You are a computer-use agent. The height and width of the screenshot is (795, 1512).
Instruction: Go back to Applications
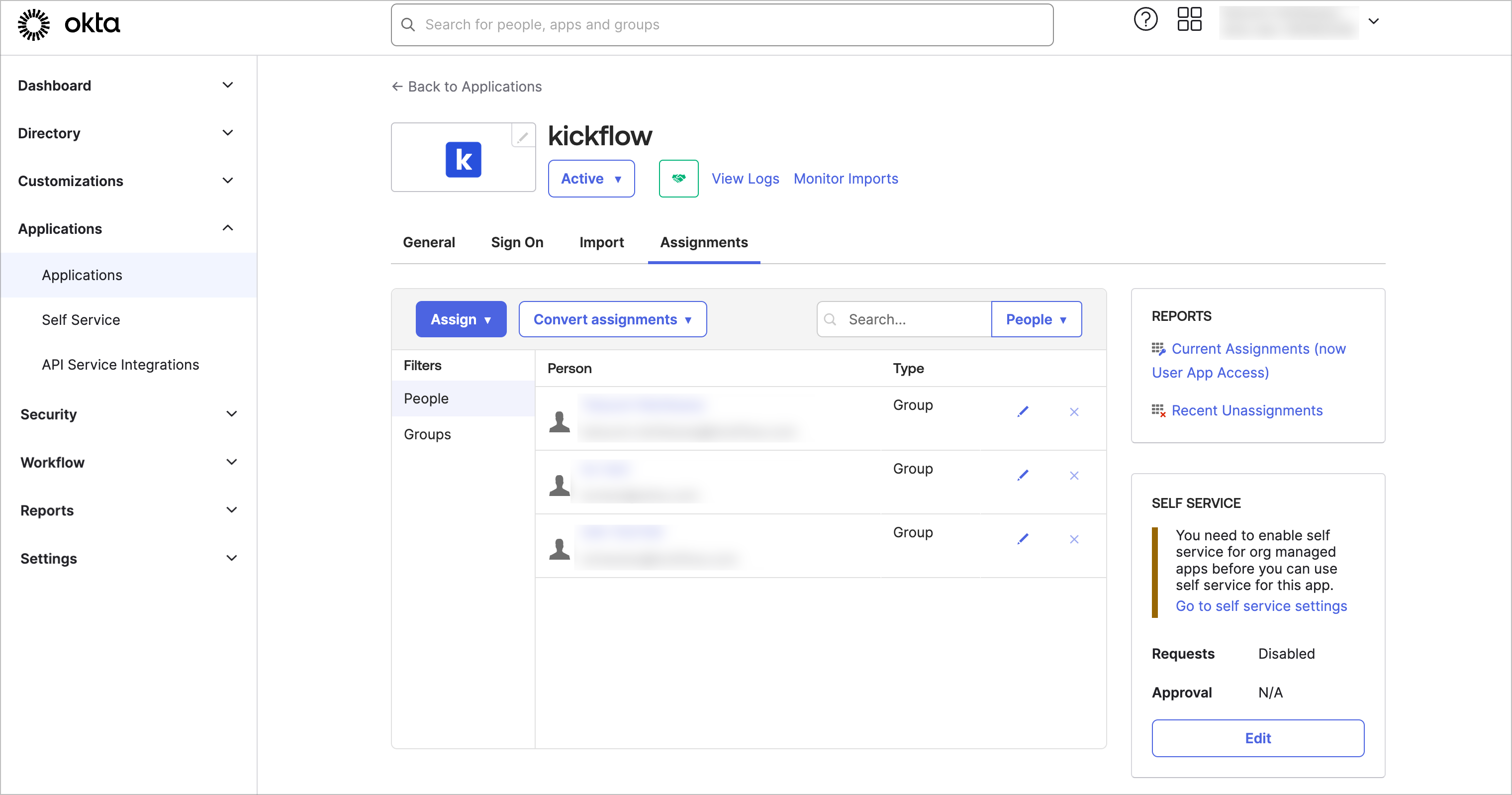click(467, 87)
